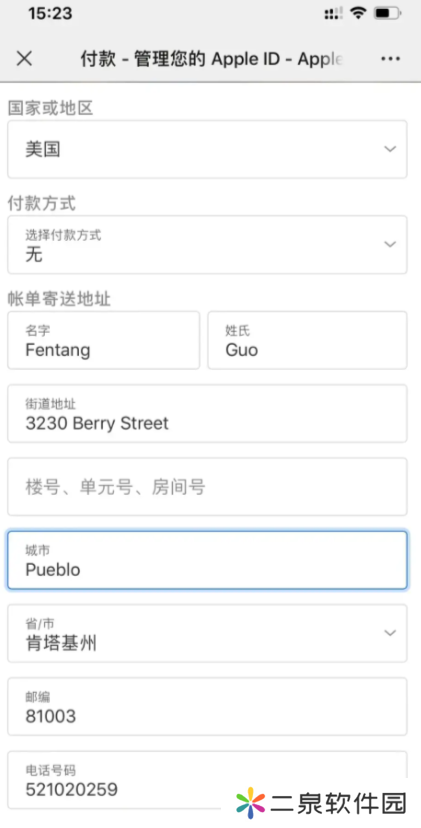Image resolution: width=421 pixels, height=828 pixels.
Task: Tap the cellular signal bars icon
Action: point(333,13)
